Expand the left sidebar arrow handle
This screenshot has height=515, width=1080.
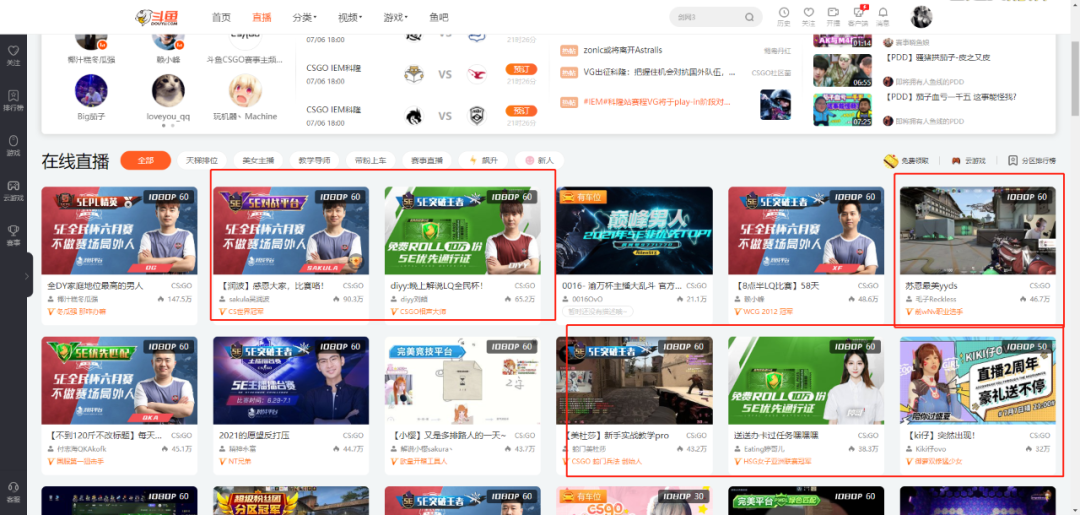pyautogui.click(x=26, y=275)
